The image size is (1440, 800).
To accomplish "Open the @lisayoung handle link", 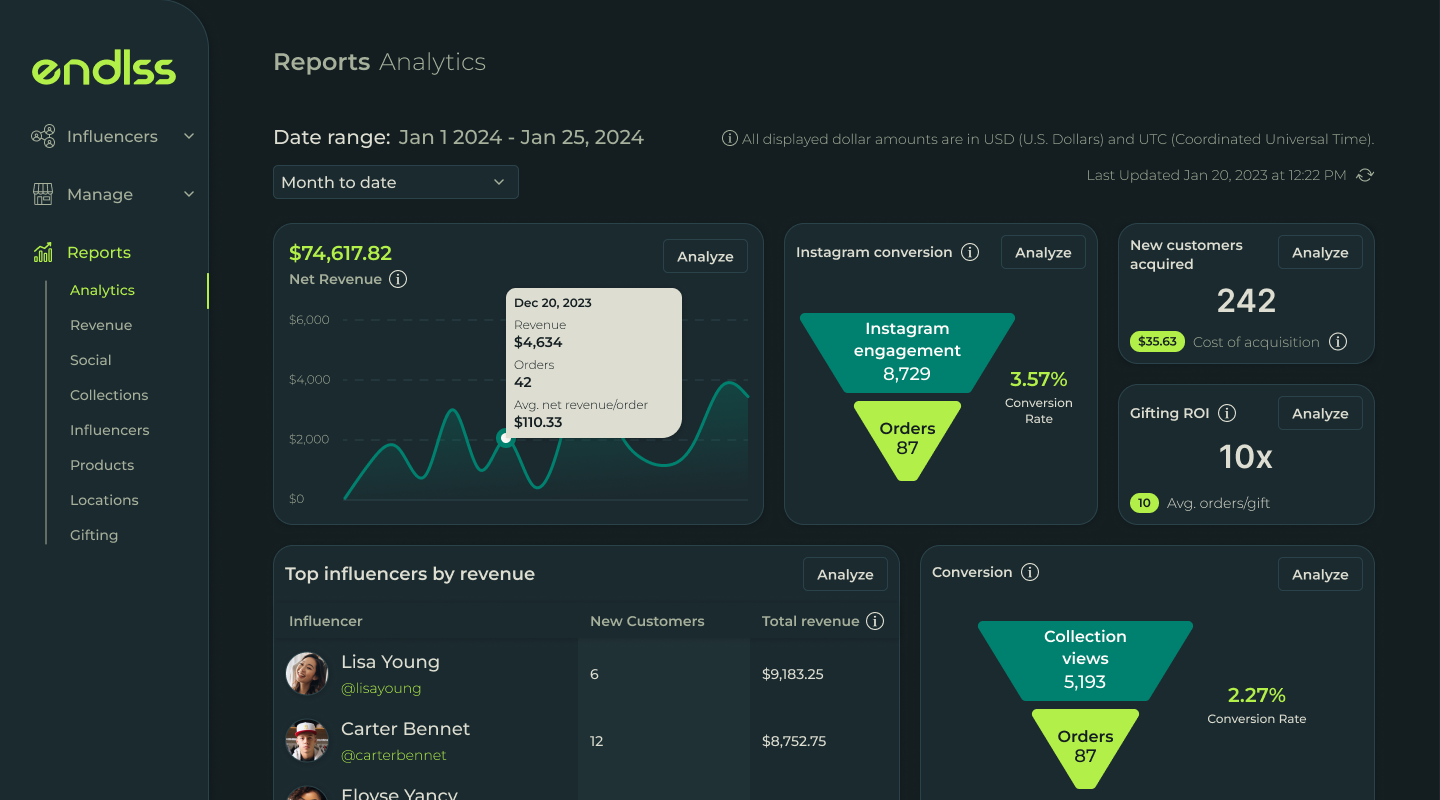I will coord(381,688).
